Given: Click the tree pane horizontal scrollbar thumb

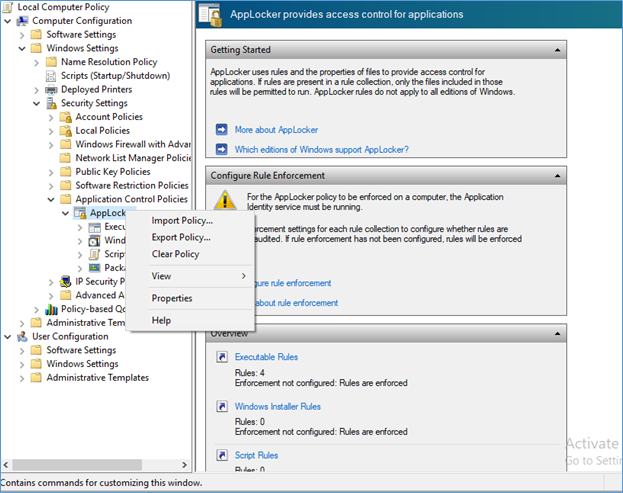Looking at the screenshot, I should tap(77, 464).
